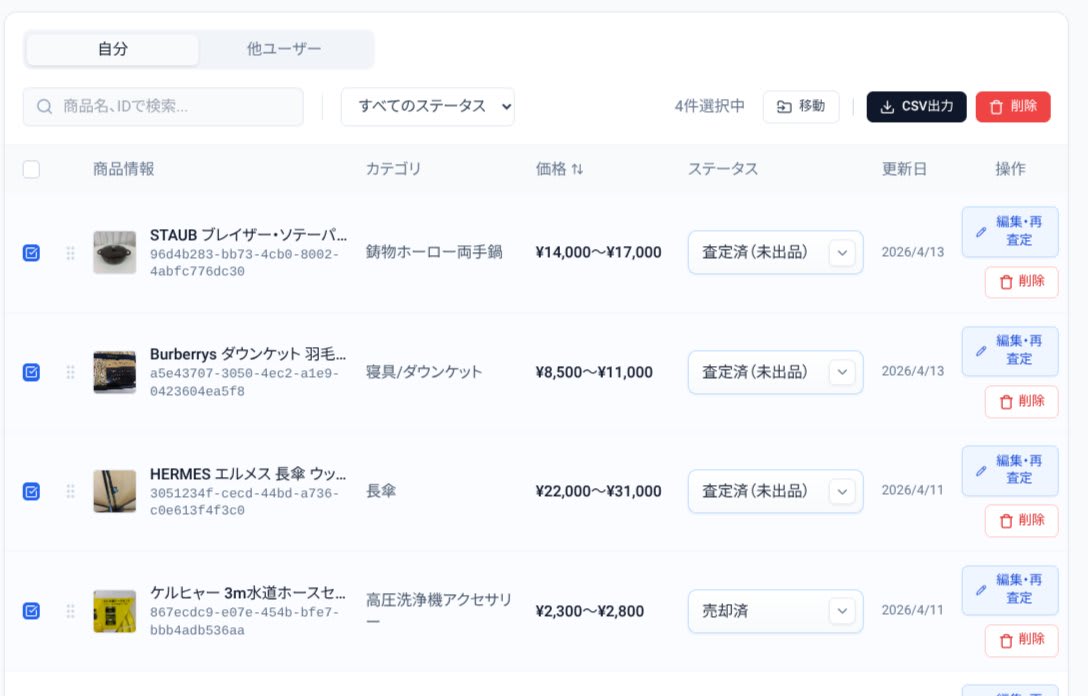Click the drag handle for STAUB row
The image size is (1088, 696).
[70, 253]
